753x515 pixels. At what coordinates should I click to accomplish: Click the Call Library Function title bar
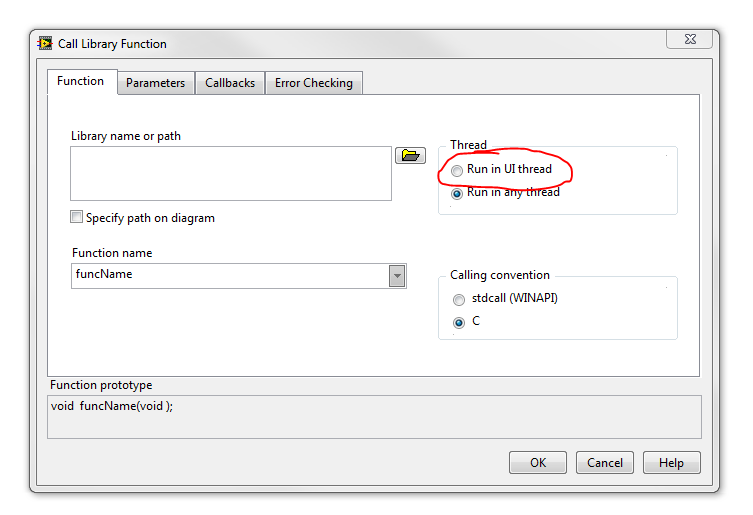350,44
